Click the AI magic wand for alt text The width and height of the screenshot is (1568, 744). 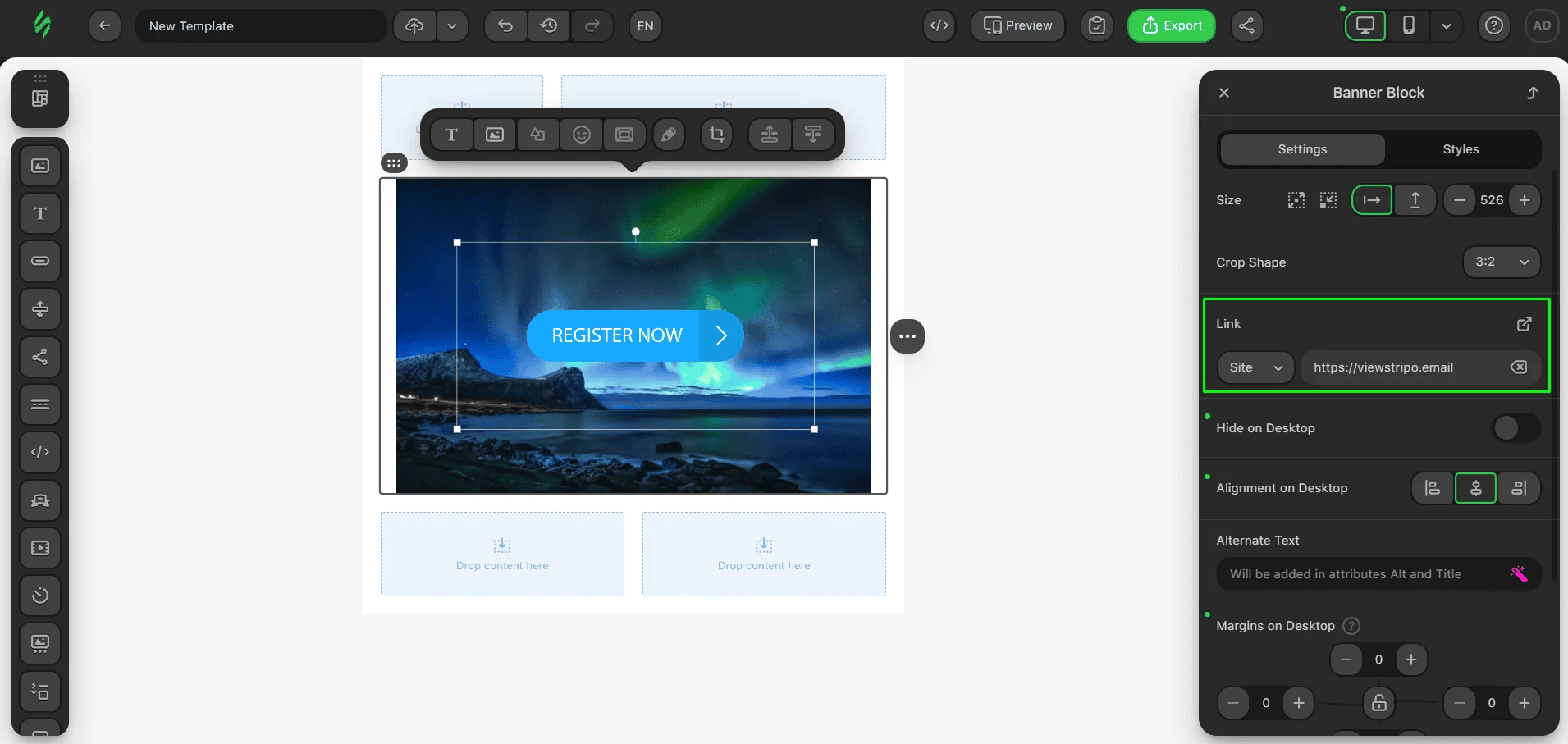1520,574
